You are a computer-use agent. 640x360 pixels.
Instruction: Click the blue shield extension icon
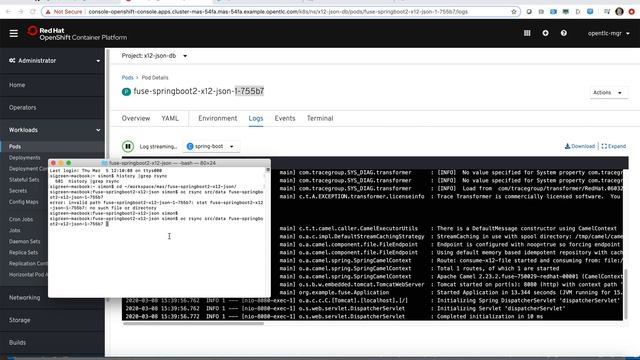click(x=590, y=12)
